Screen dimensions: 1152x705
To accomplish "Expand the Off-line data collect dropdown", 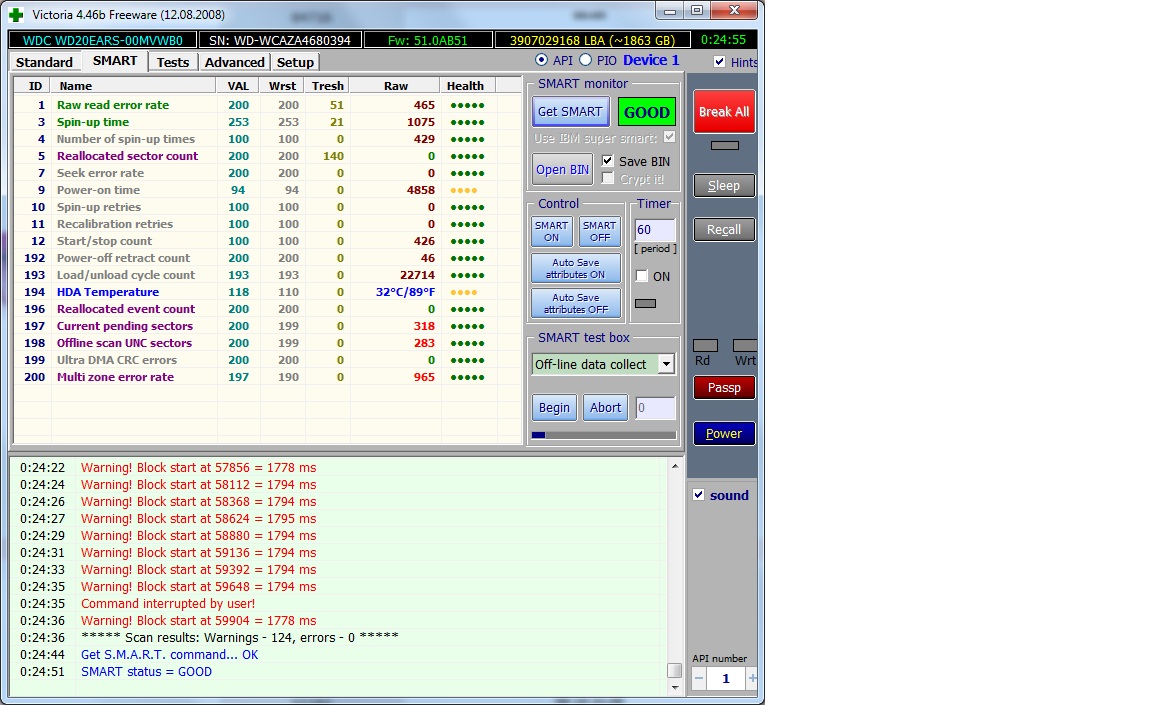I will tap(666, 365).
